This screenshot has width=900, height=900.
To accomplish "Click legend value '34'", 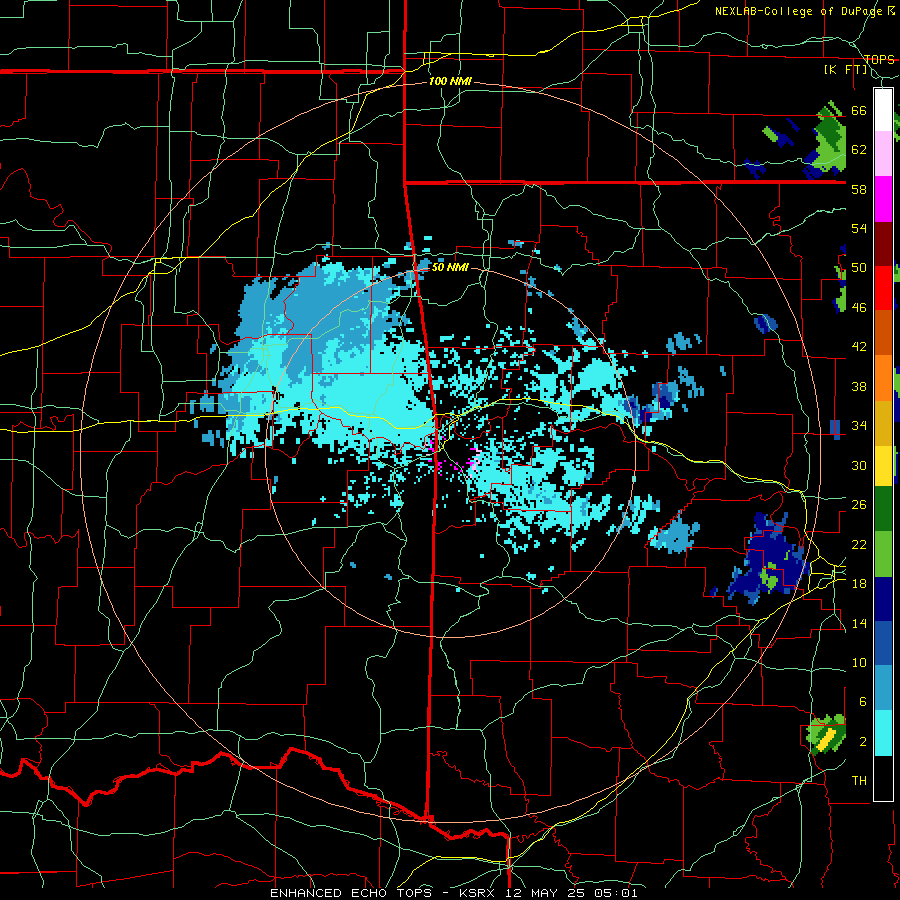I will tap(859, 425).
